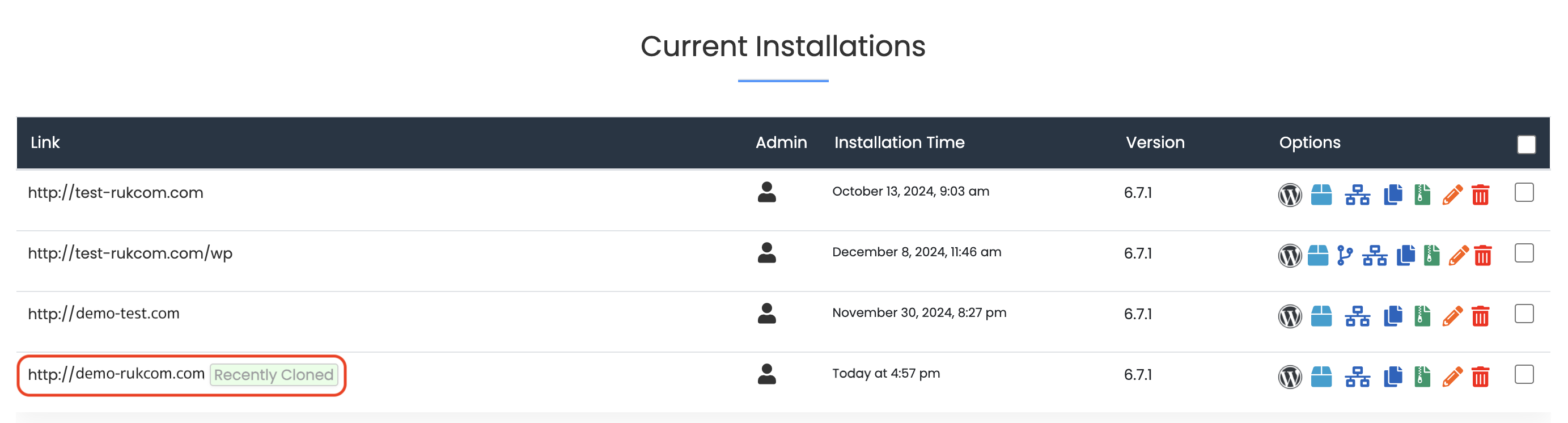This screenshot has width=1568, height=423.
Task: Click the pencil edit icon for test-rukcom.com
Action: [1452, 194]
